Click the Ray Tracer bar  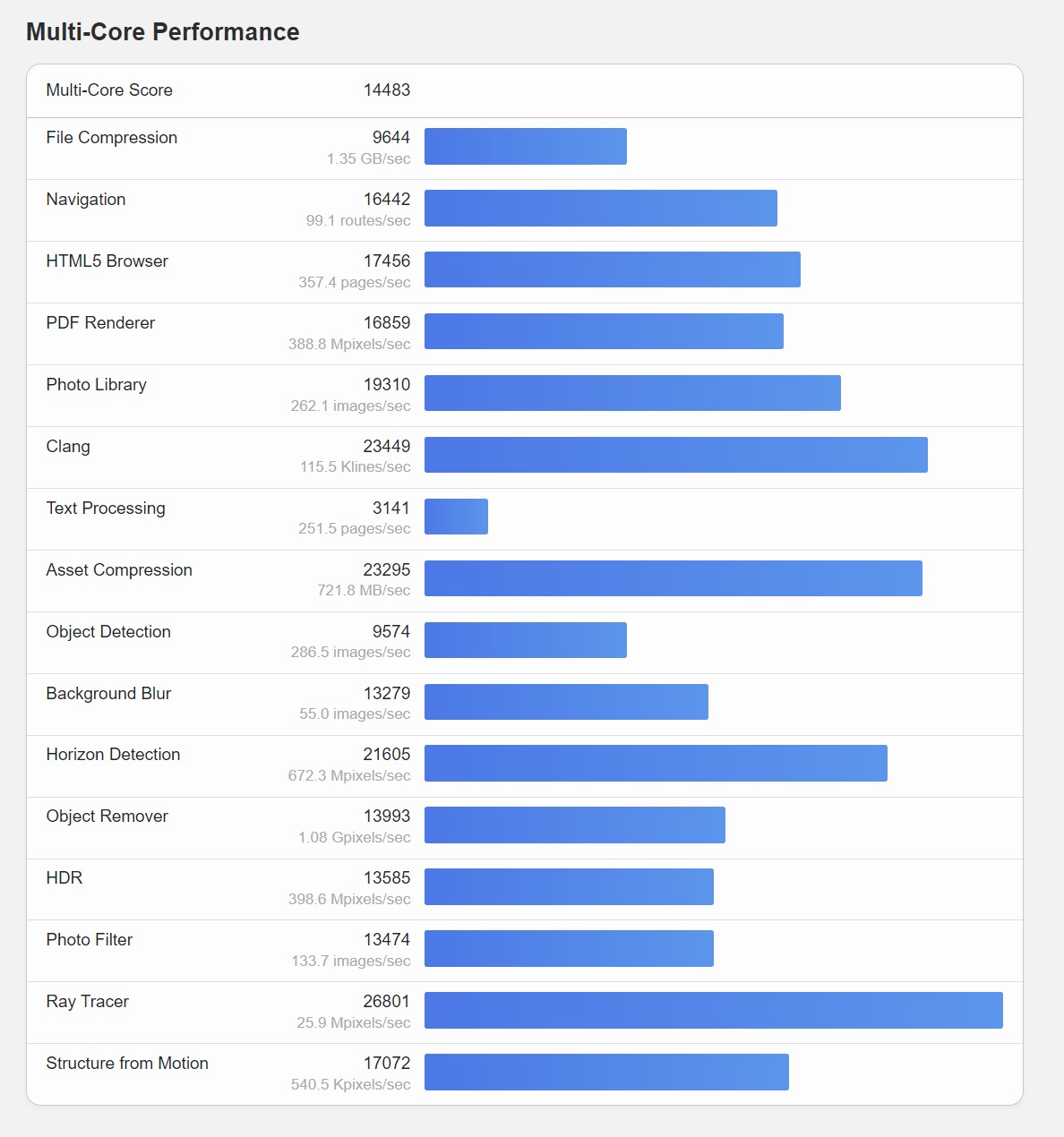714,1011
